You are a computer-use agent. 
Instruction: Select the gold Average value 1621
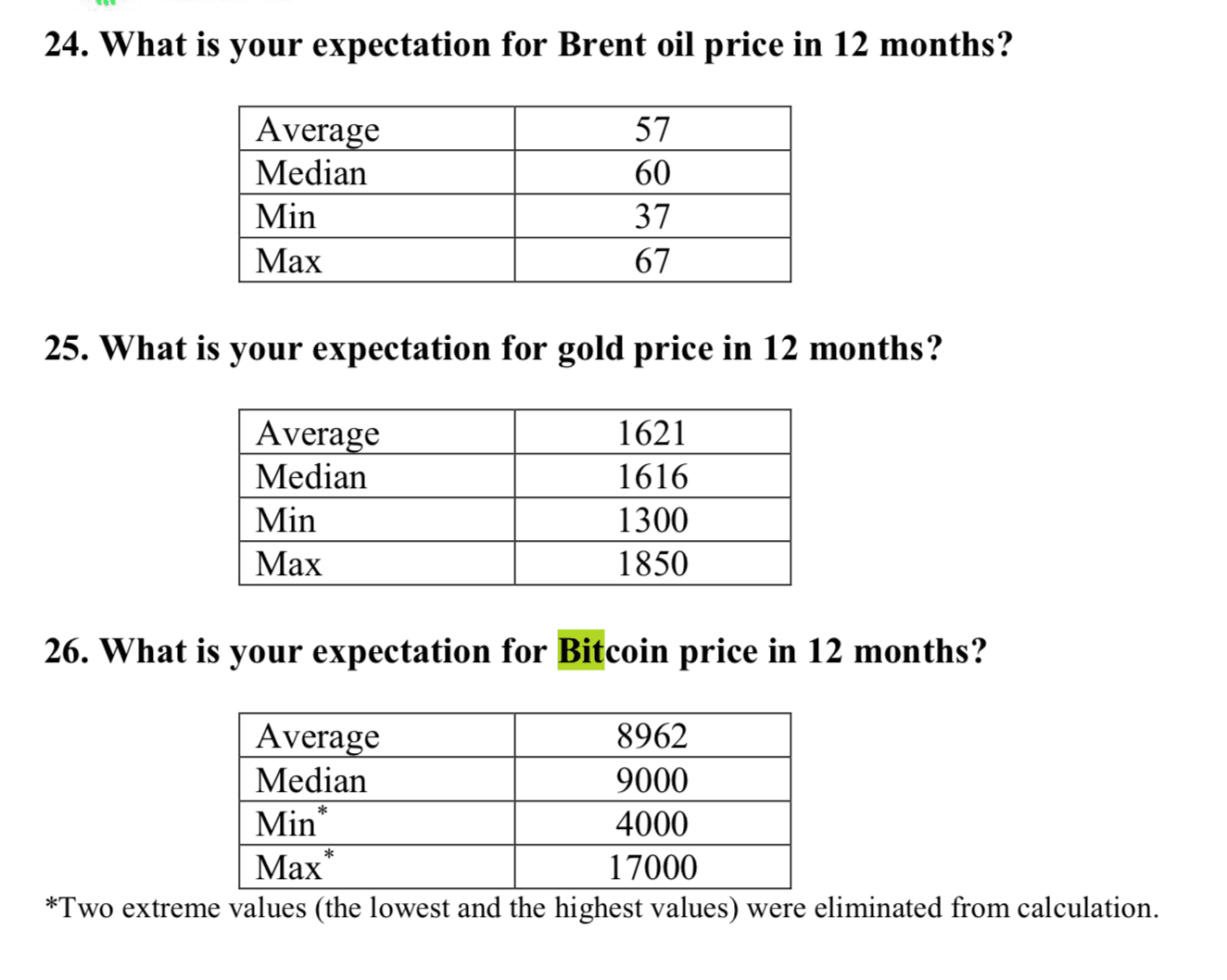[652, 433]
